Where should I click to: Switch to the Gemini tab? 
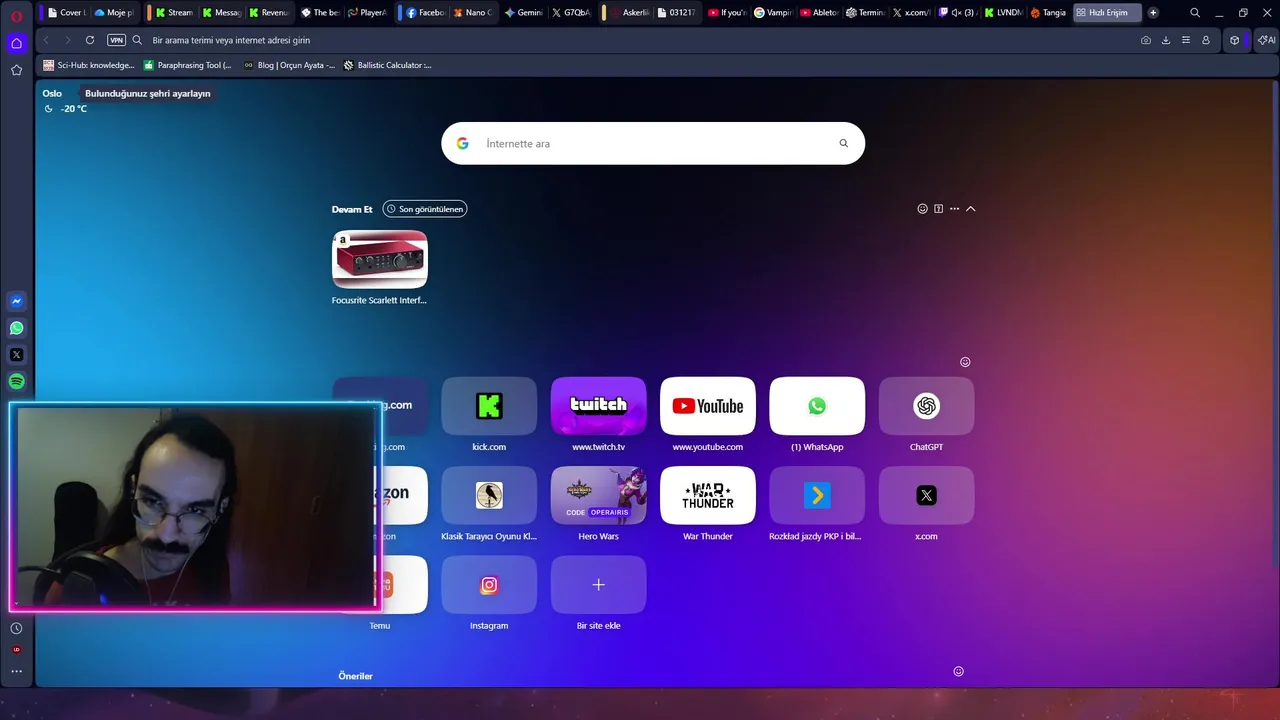pyautogui.click(x=523, y=13)
